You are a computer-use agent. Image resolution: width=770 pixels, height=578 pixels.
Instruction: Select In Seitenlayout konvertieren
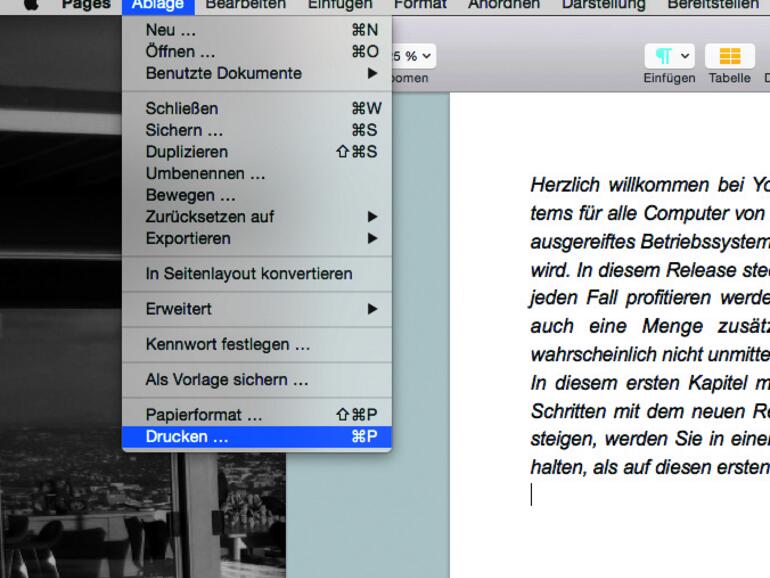pos(257,274)
